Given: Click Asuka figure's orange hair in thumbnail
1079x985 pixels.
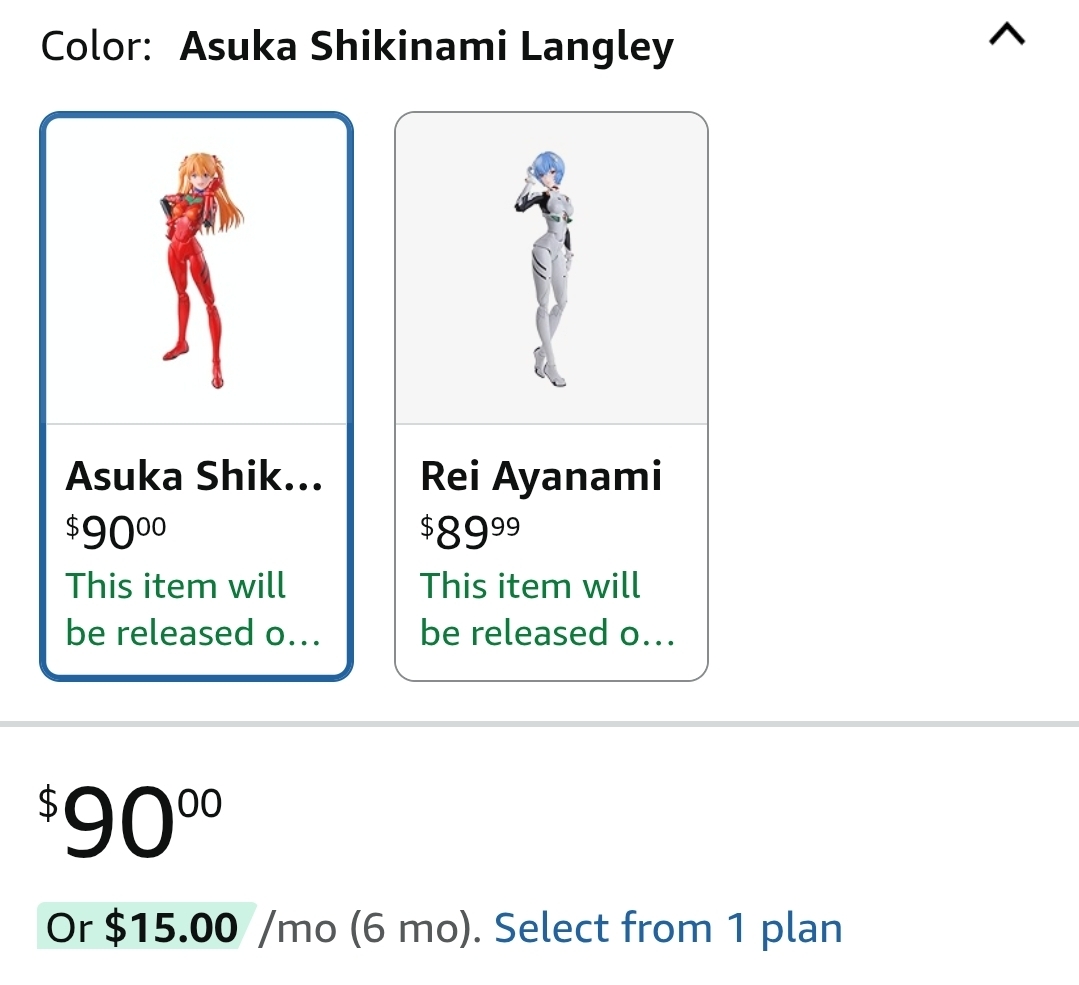Looking at the screenshot, I should click(210, 179).
